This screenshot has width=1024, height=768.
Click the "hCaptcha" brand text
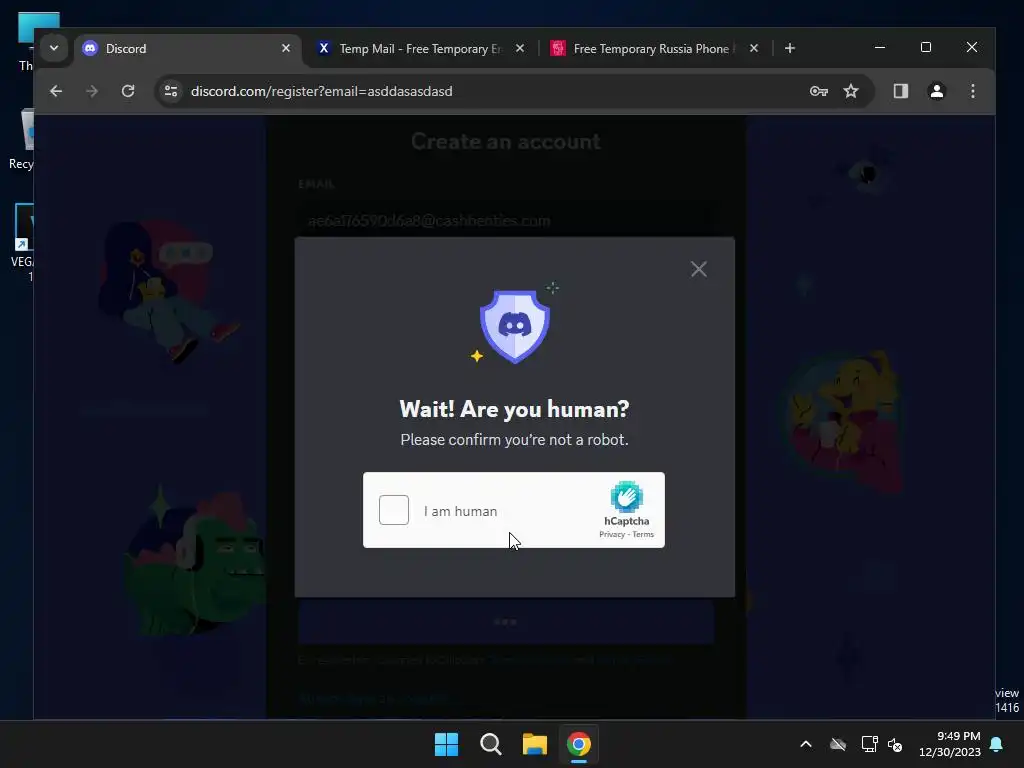(626, 521)
